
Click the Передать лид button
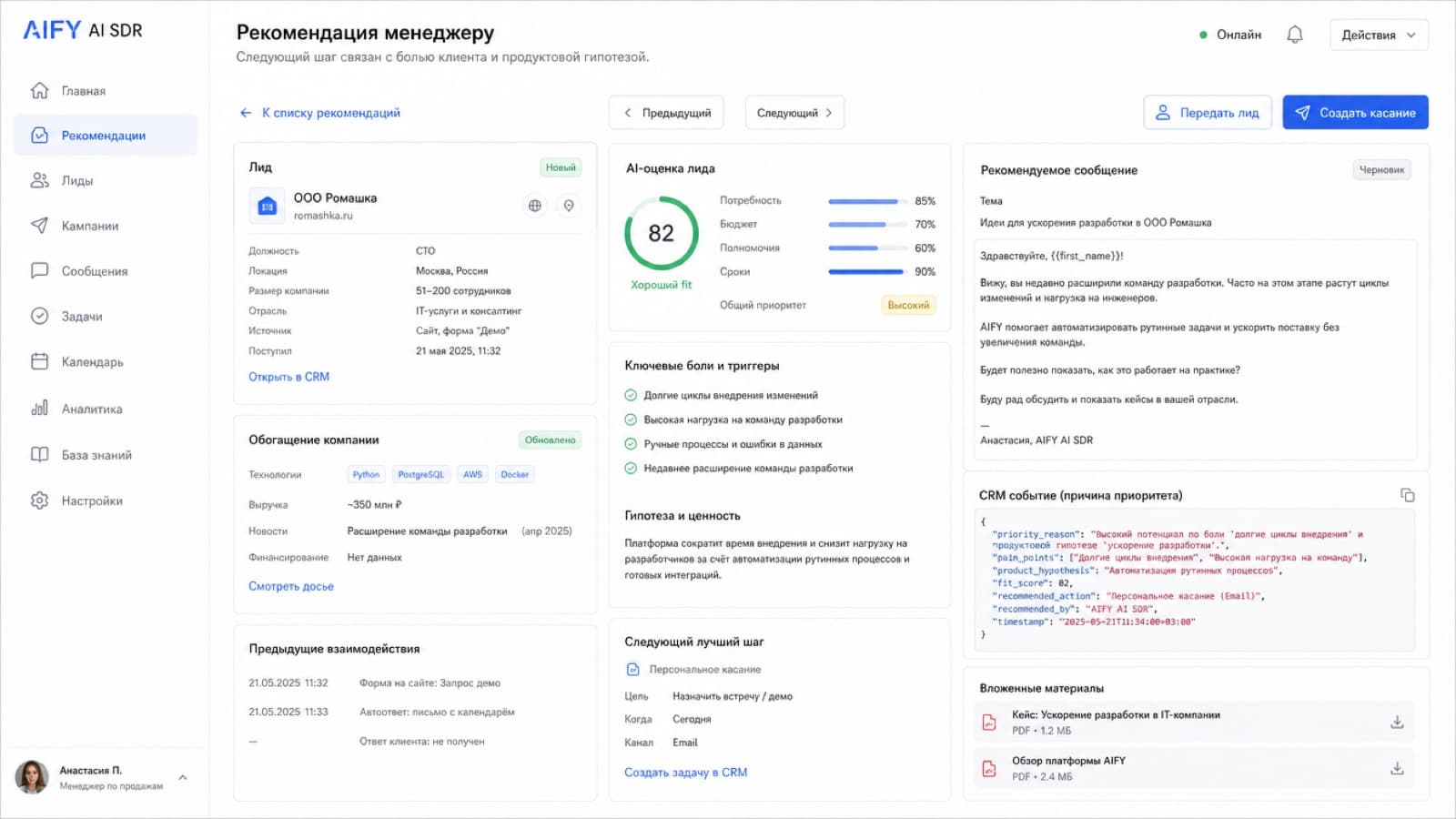click(x=1207, y=113)
